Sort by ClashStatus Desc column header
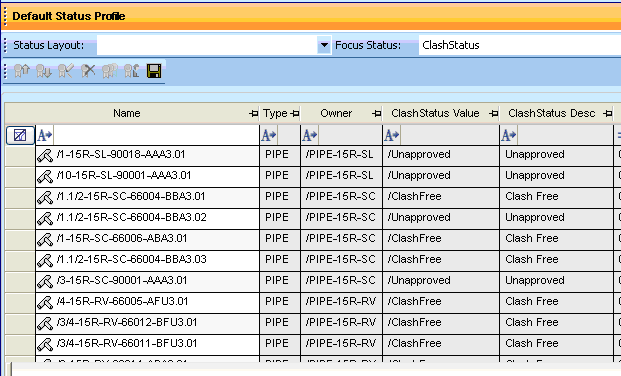Viewport: 621px width, 376px height. 552,113
